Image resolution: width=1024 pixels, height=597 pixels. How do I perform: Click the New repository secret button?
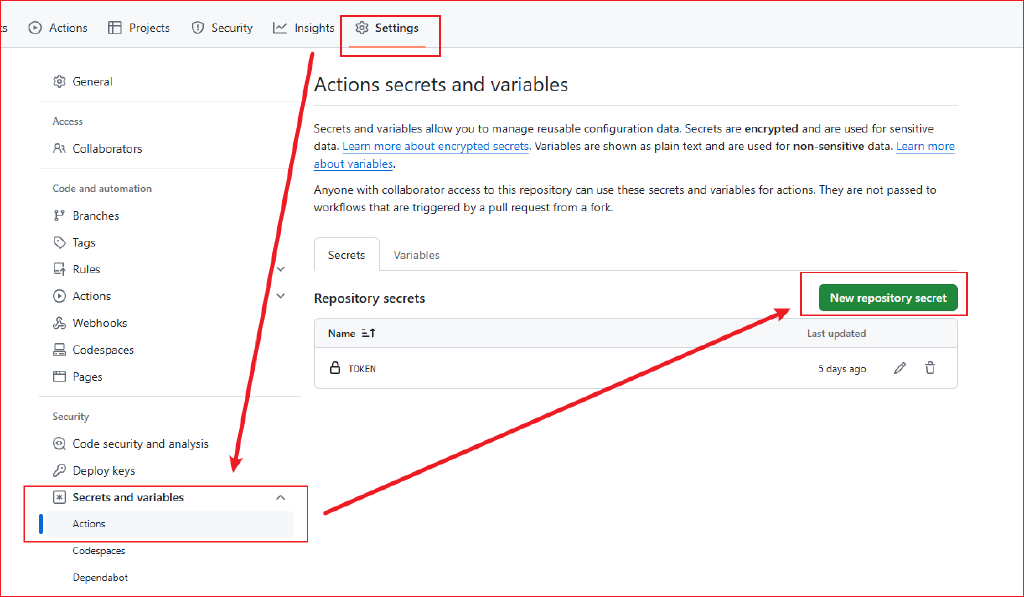[x=887, y=298]
